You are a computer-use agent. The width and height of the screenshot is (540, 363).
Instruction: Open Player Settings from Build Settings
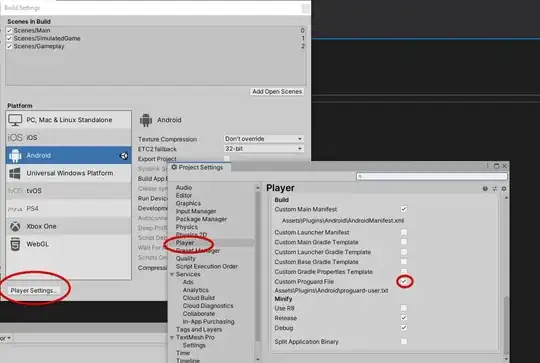pyautogui.click(x=33, y=291)
